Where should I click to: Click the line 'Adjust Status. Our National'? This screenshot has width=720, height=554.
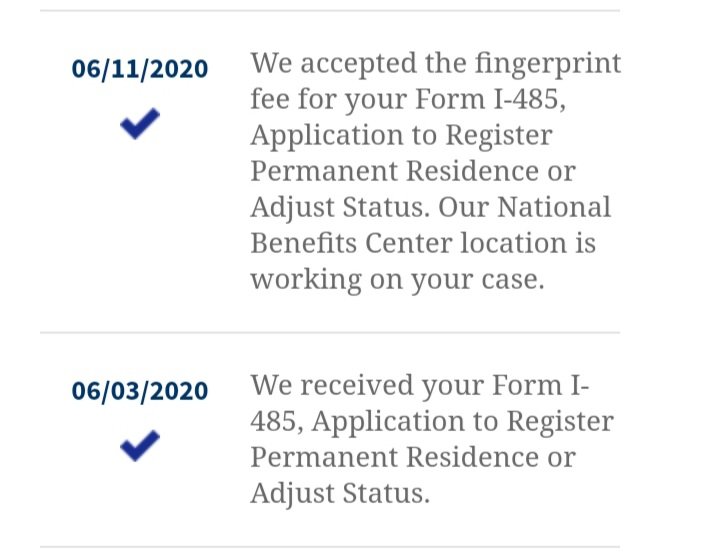[431, 208]
